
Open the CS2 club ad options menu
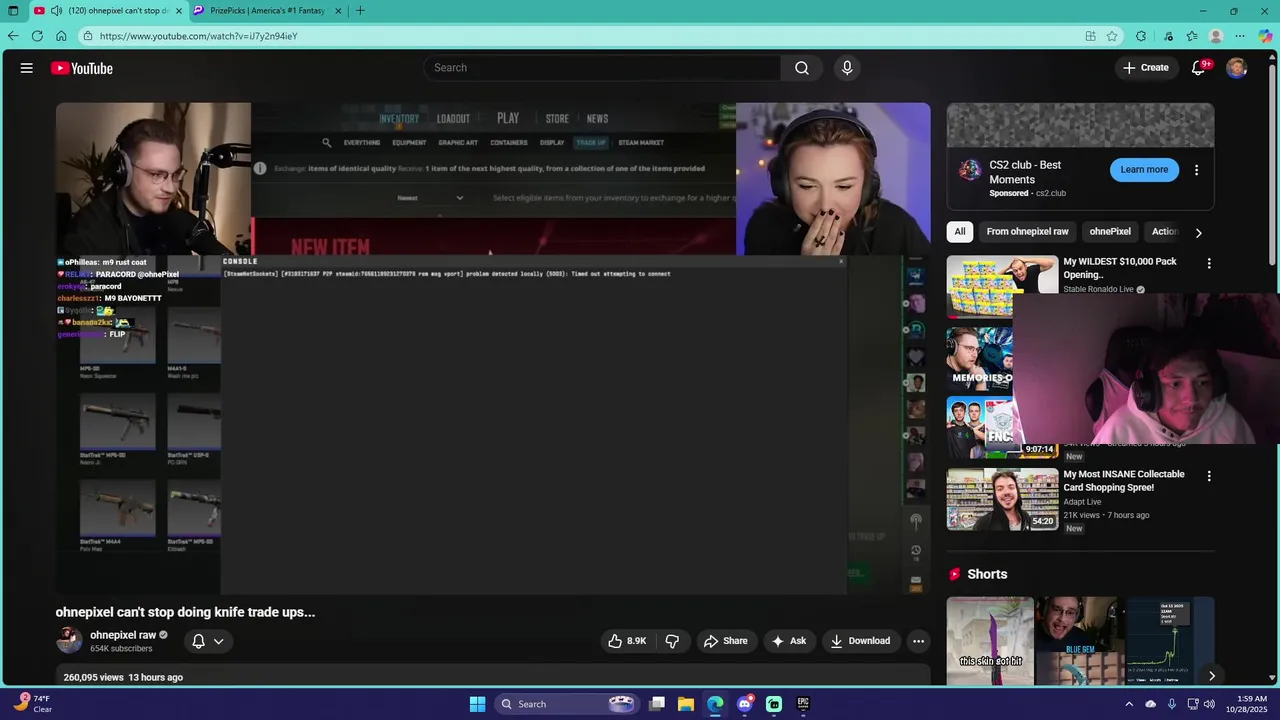[1196, 170]
